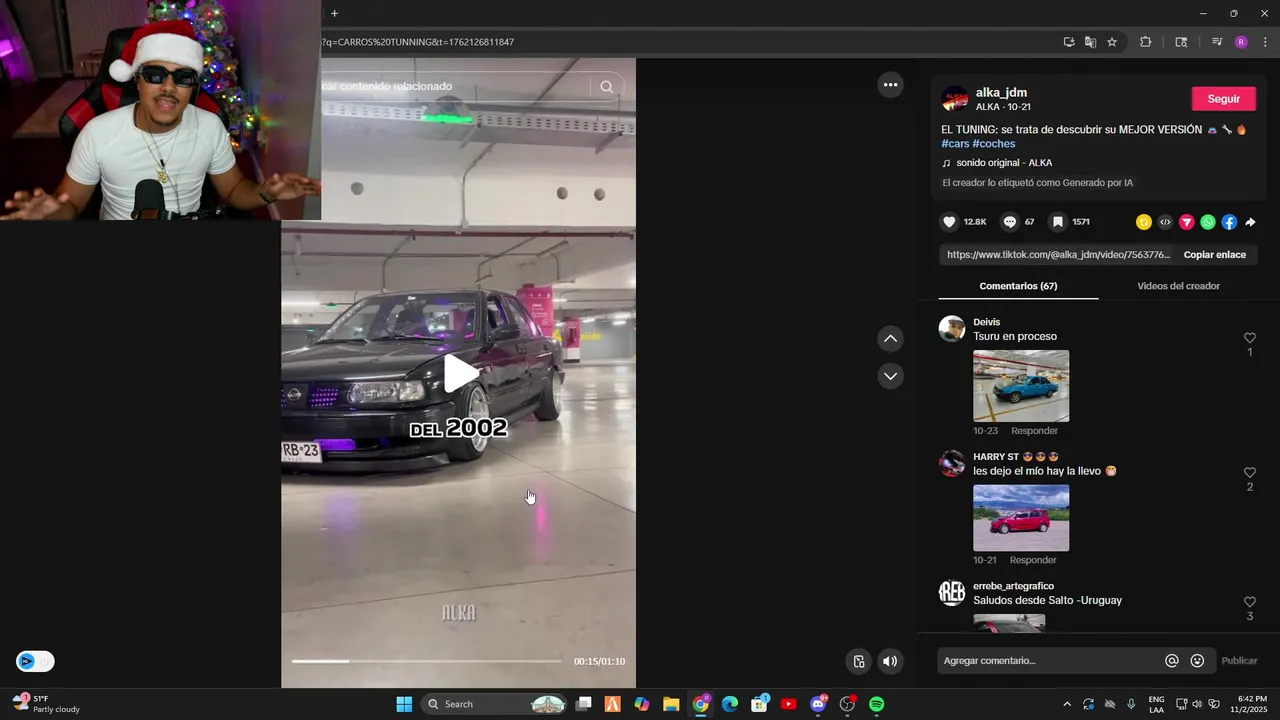Open YouTube app from the taskbar
This screenshot has height=720, width=1280.
pos(788,704)
